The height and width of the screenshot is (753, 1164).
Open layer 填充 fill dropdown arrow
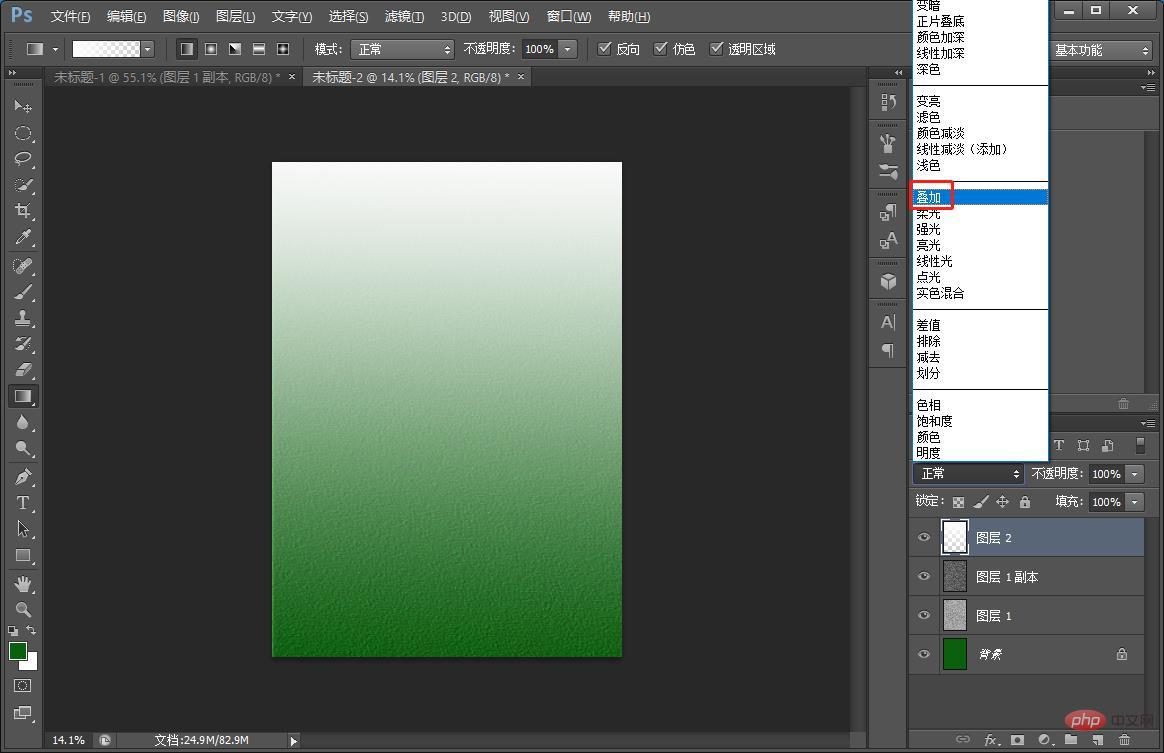[1134, 502]
